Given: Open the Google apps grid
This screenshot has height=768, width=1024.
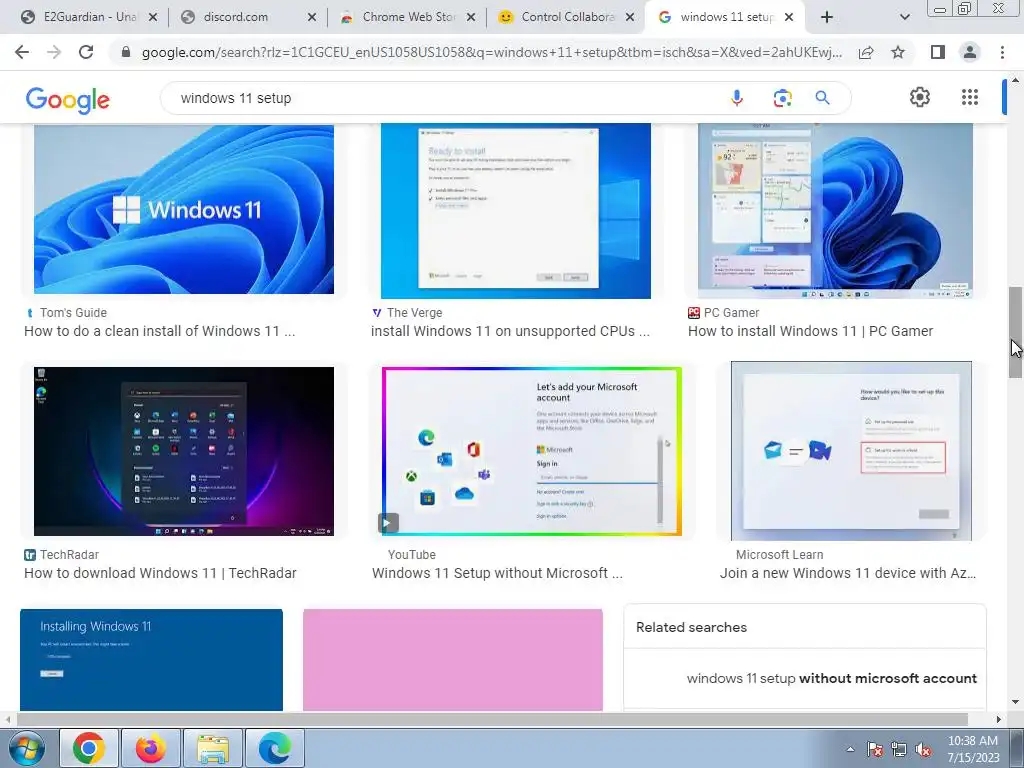Looking at the screenshot, I should pyautogui.click(x=970, y=97).
